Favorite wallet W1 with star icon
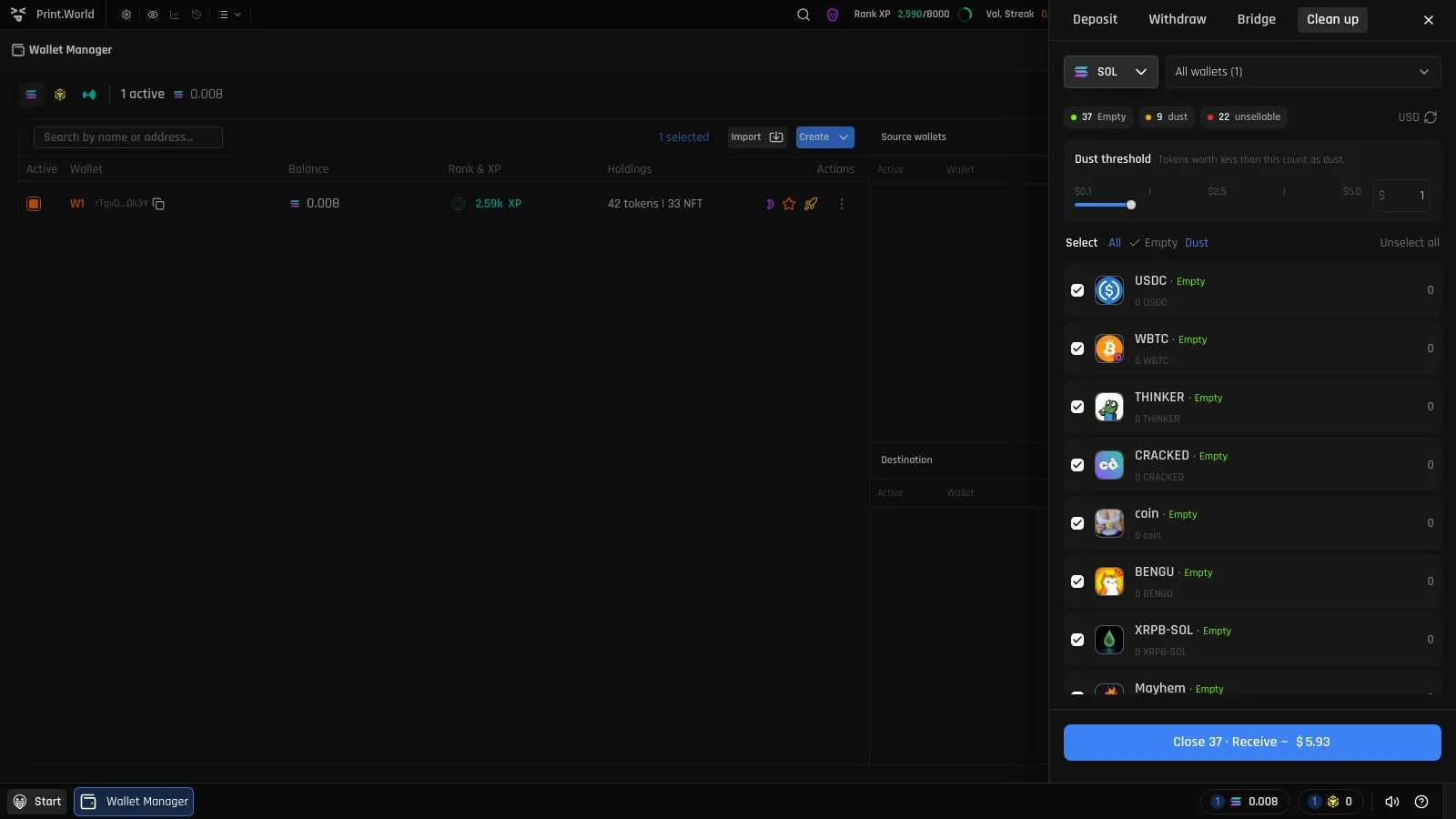The image size is (1456, 819). pos(789,204)
